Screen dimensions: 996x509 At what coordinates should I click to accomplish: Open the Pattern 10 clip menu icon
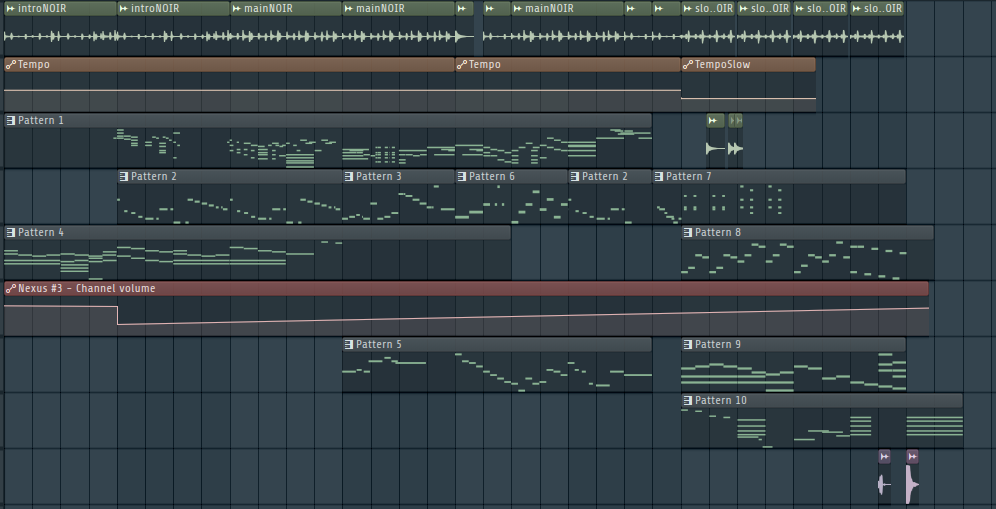click(x=687, y=400)
